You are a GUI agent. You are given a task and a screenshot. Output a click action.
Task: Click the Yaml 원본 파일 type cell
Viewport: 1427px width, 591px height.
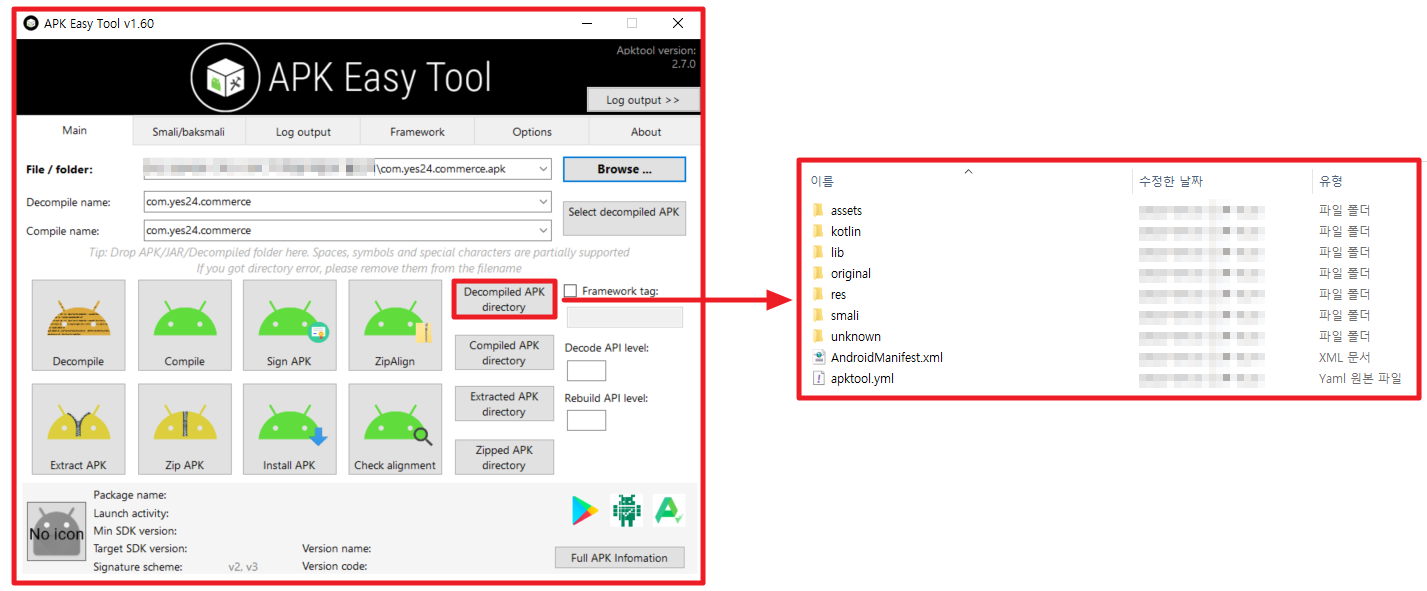pos(1360,378)
